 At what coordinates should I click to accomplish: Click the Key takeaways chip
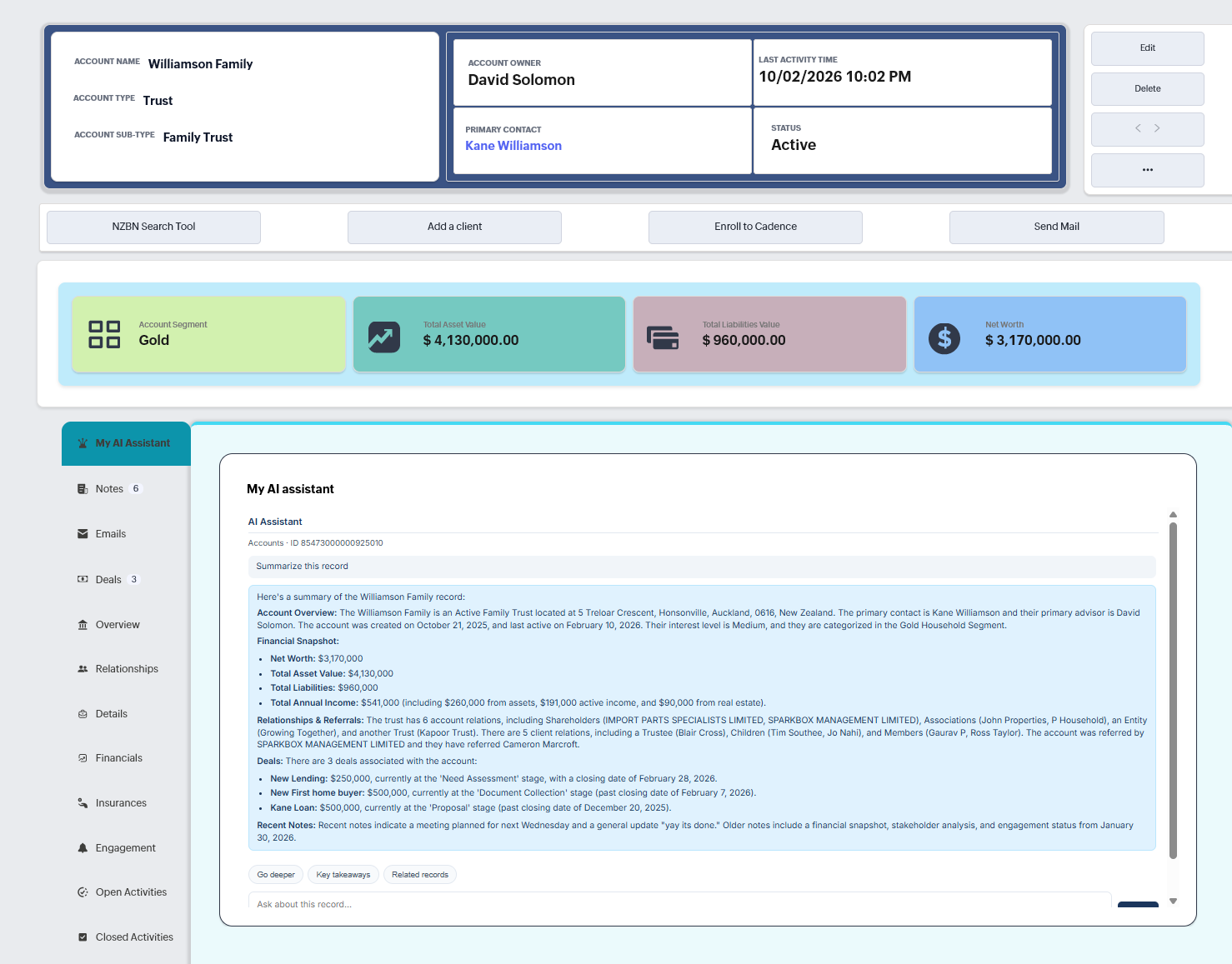pyautogui.click(x=343, y=875)
